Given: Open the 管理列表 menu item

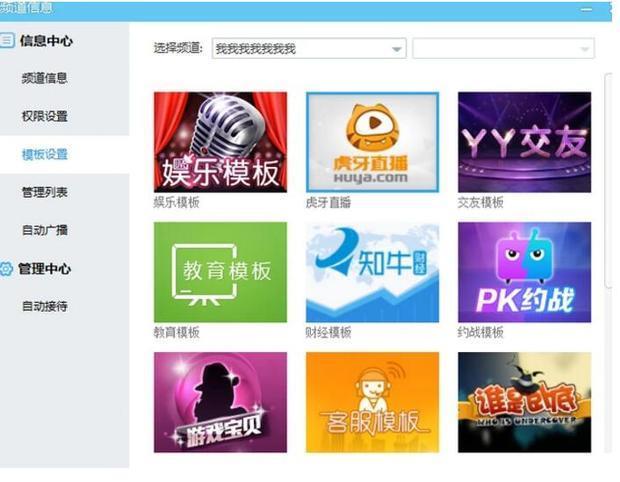Looking at the screenshot, I should pos(45,192).
